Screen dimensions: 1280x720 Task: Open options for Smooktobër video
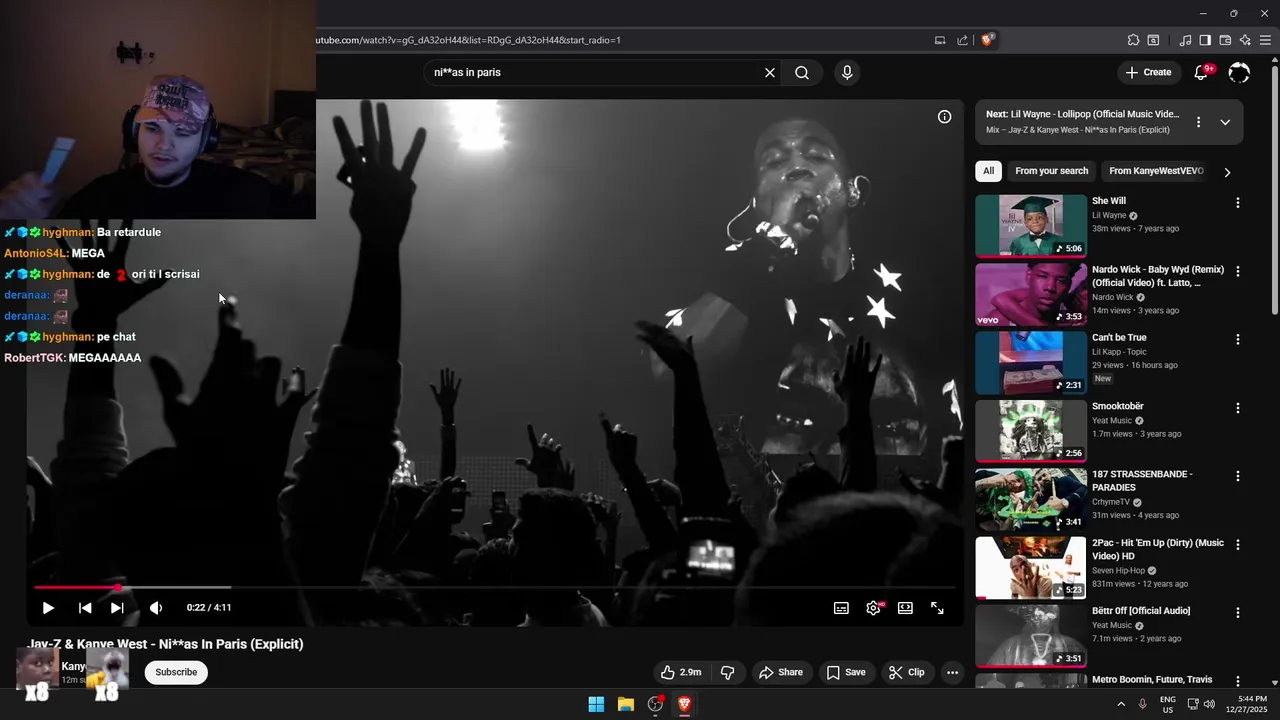point(1238,408)
